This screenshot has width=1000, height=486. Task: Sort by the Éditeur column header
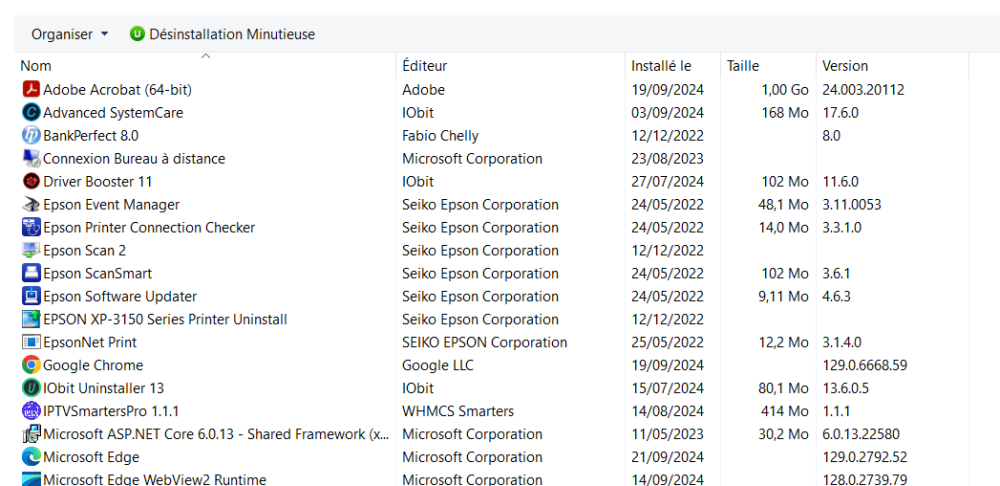[425, 66]
